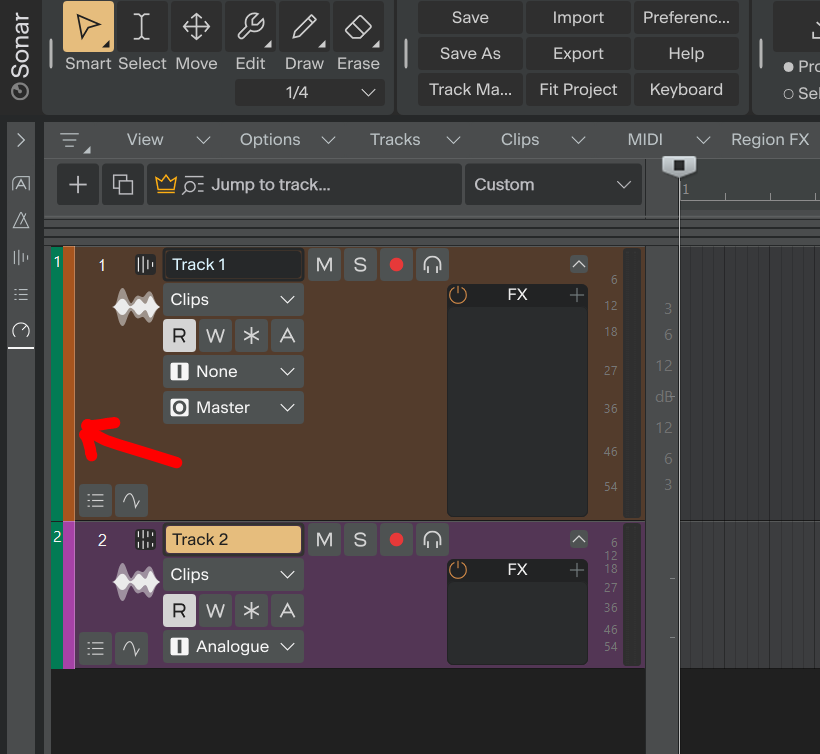The height and width of the screenshot is (754, 820).
Task: Toggle input monitoring on Track 2
Action: coord(432,540)
